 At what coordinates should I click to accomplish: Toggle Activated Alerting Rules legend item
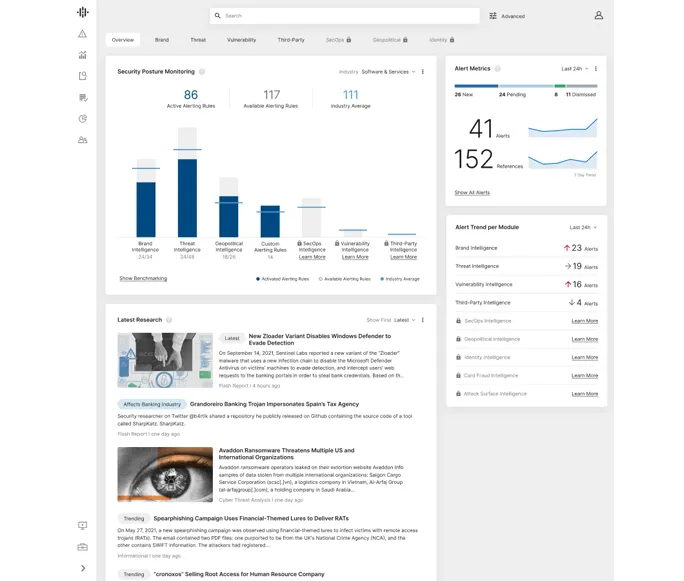283,279
